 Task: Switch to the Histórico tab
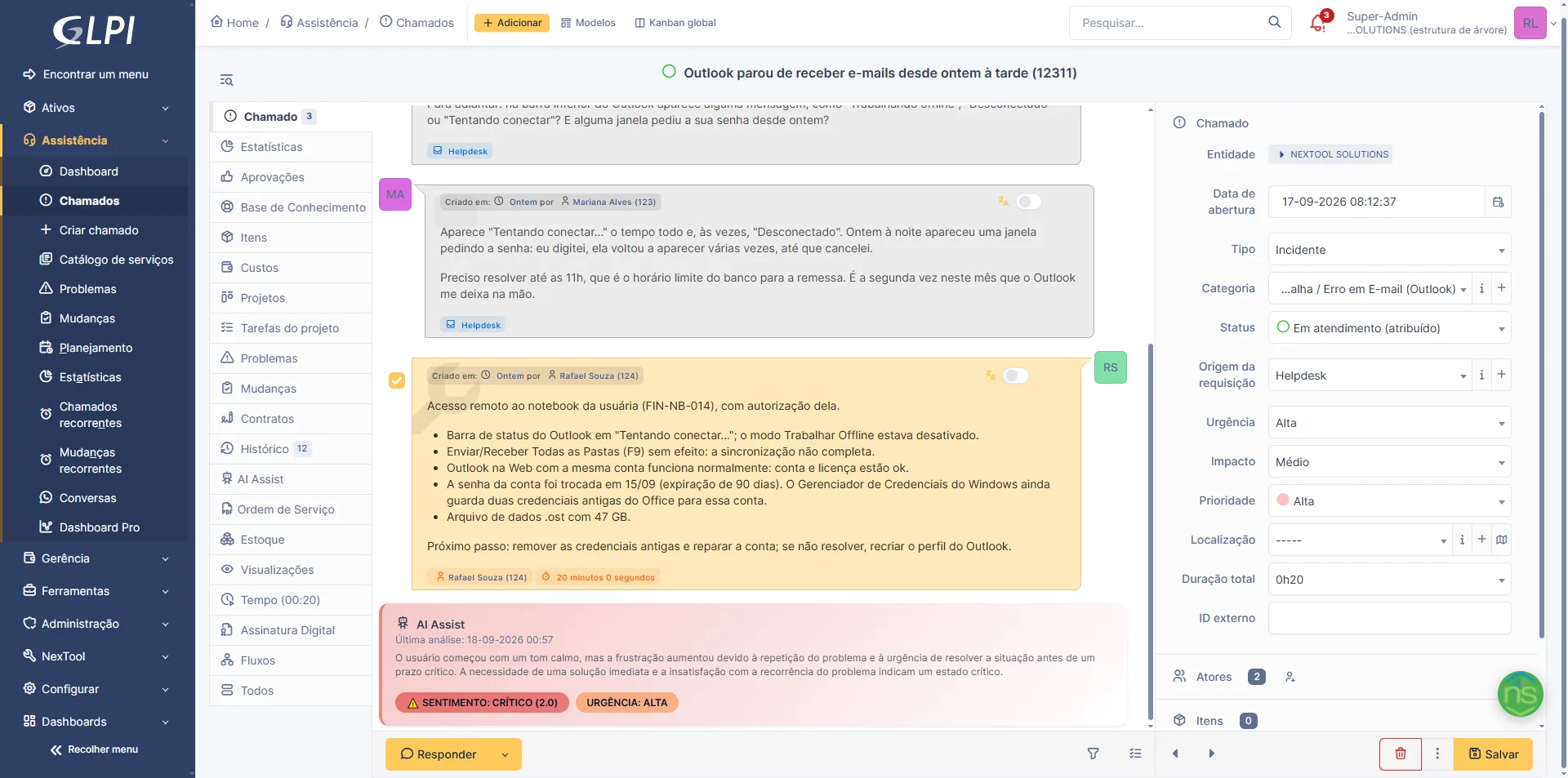click(291, 449)
